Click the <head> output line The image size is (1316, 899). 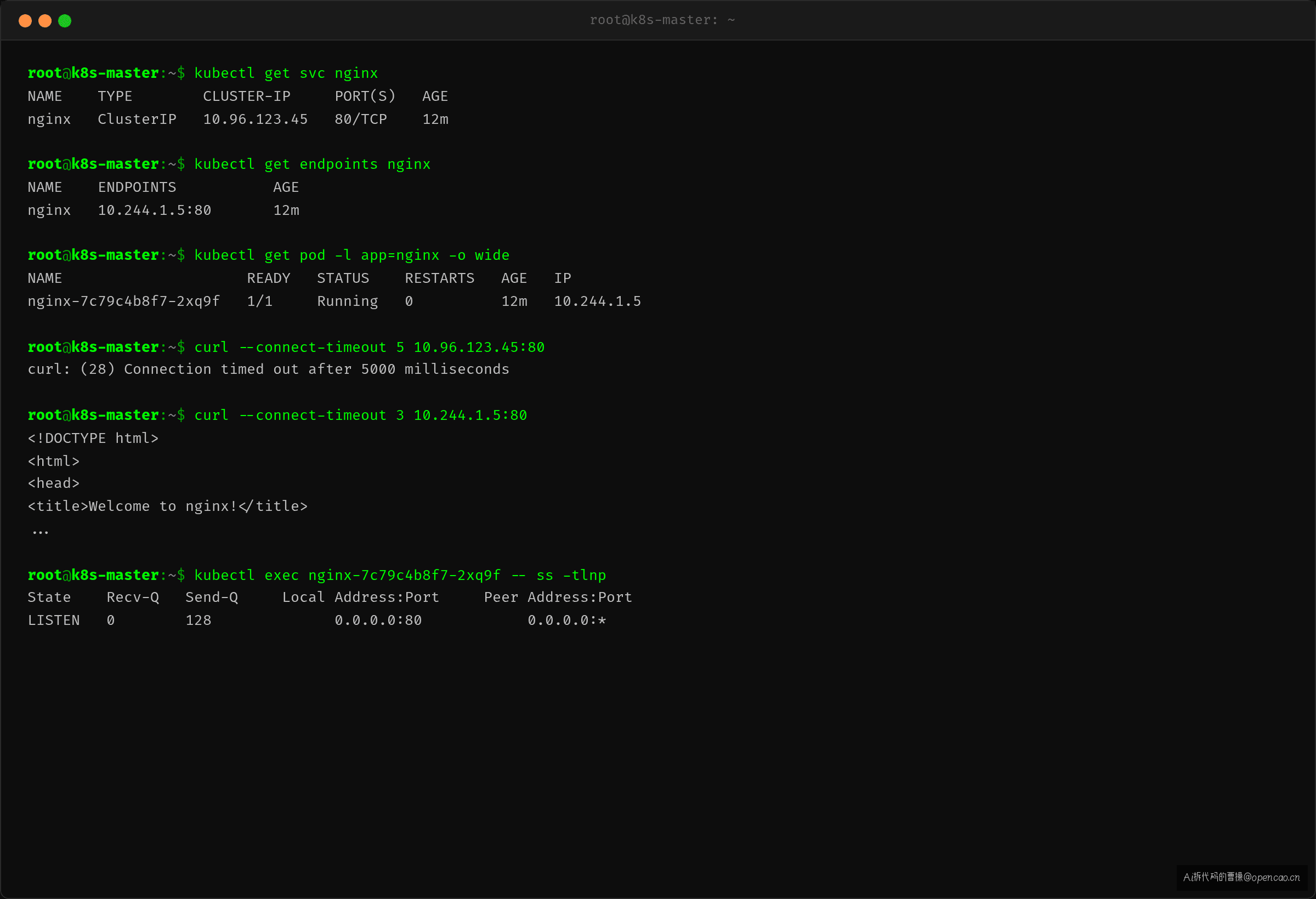tap(53, 483)
